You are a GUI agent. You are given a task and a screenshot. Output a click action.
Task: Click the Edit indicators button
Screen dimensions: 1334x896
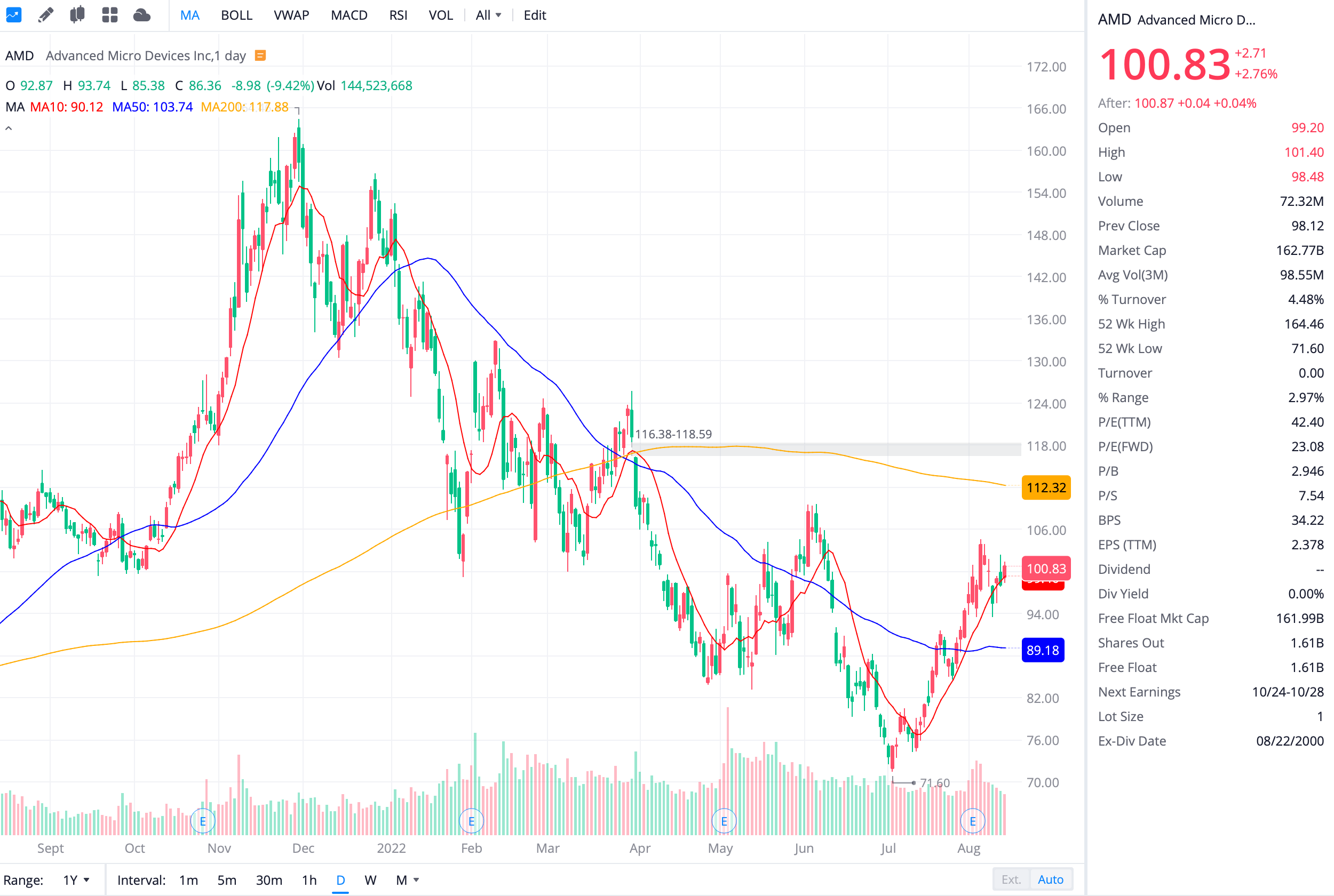pos(534,15)
